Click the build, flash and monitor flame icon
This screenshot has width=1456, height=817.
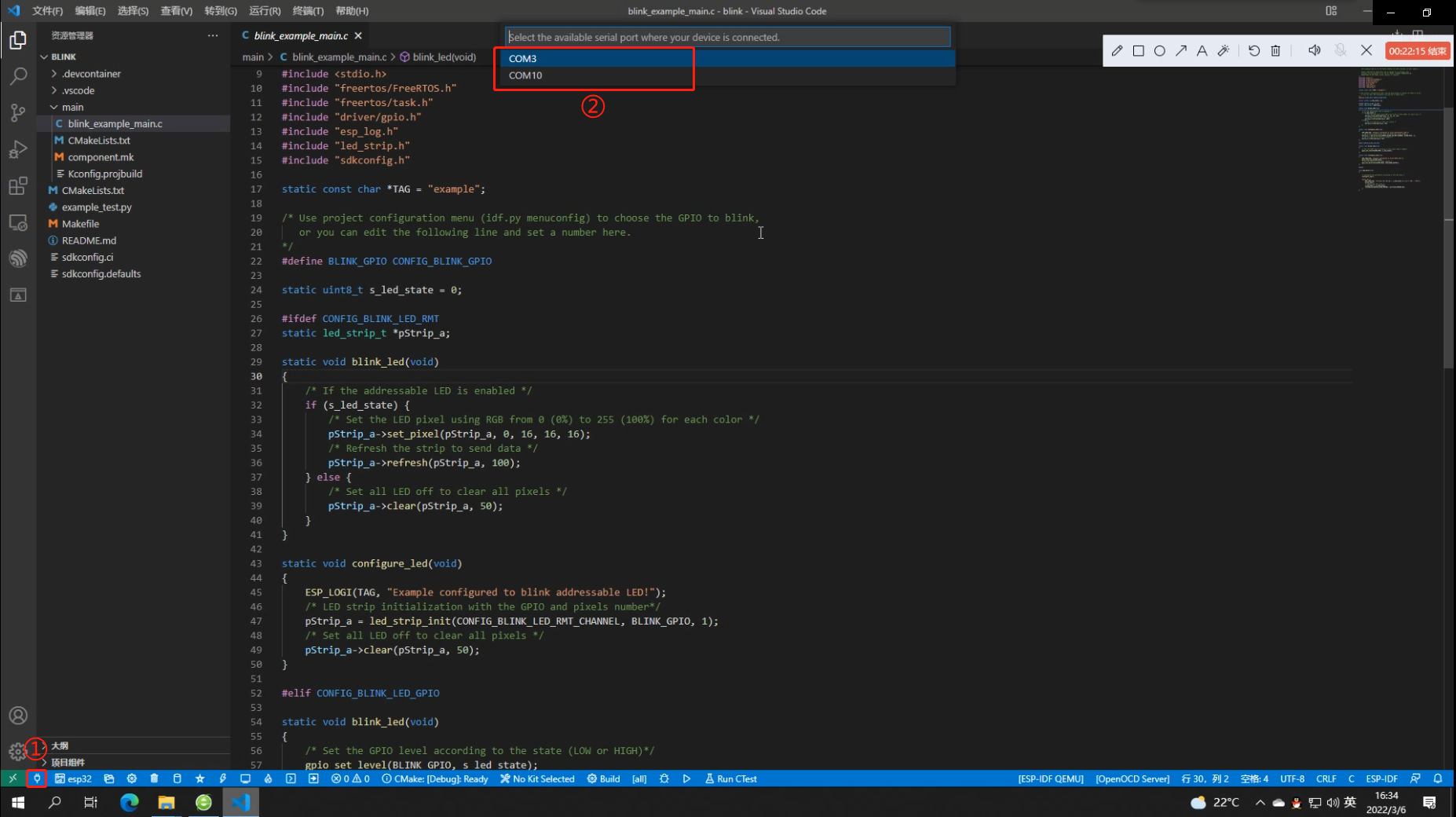click(268, 779)
